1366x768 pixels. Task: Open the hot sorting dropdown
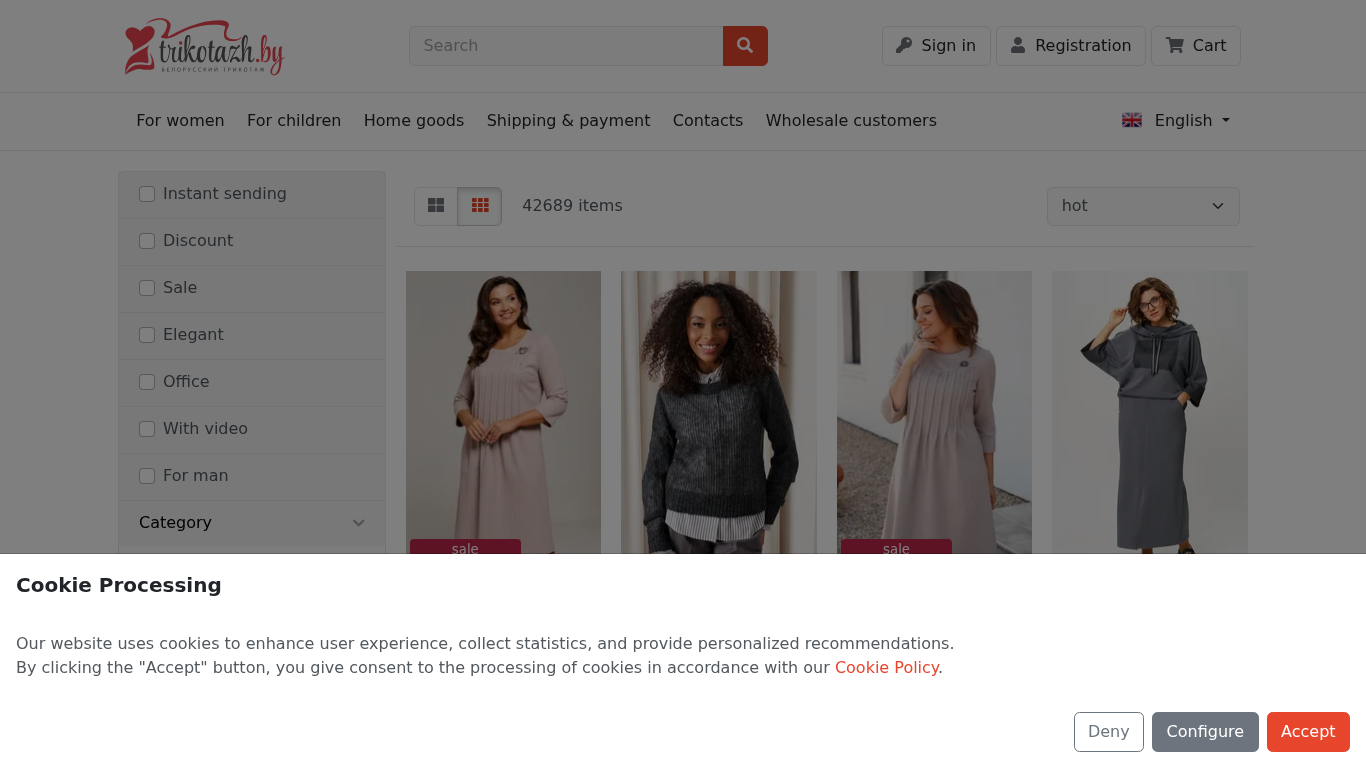pos(1142,206)
